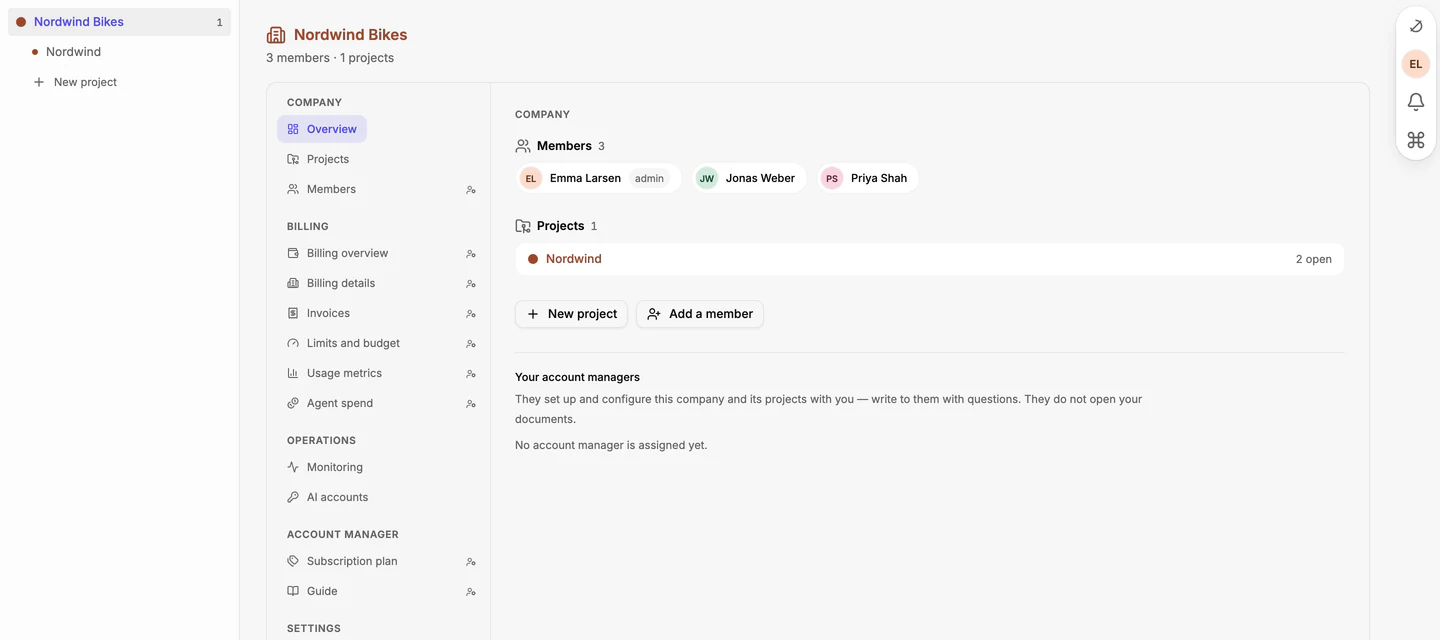Click 'No account manager is assigned yet.' text
Viewport: 1440px width, 640px height.
click(x=611, y=445)
